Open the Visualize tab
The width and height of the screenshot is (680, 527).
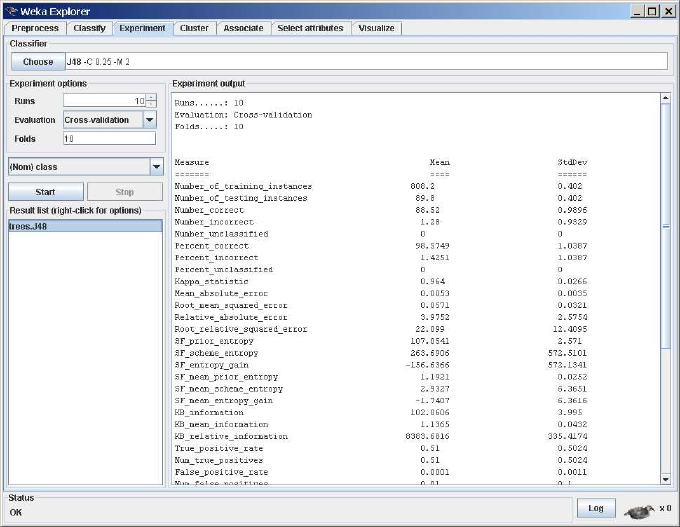(376, 28)
